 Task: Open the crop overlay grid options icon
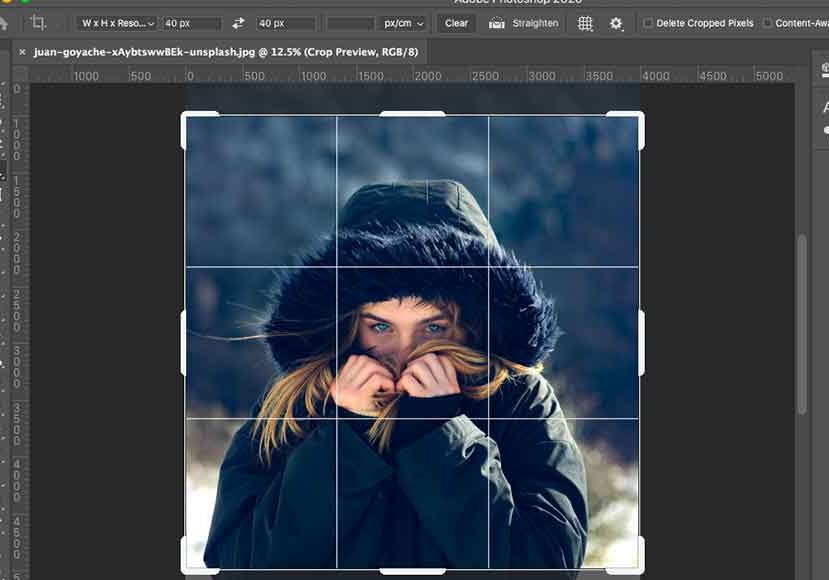[x=584, y=22]
